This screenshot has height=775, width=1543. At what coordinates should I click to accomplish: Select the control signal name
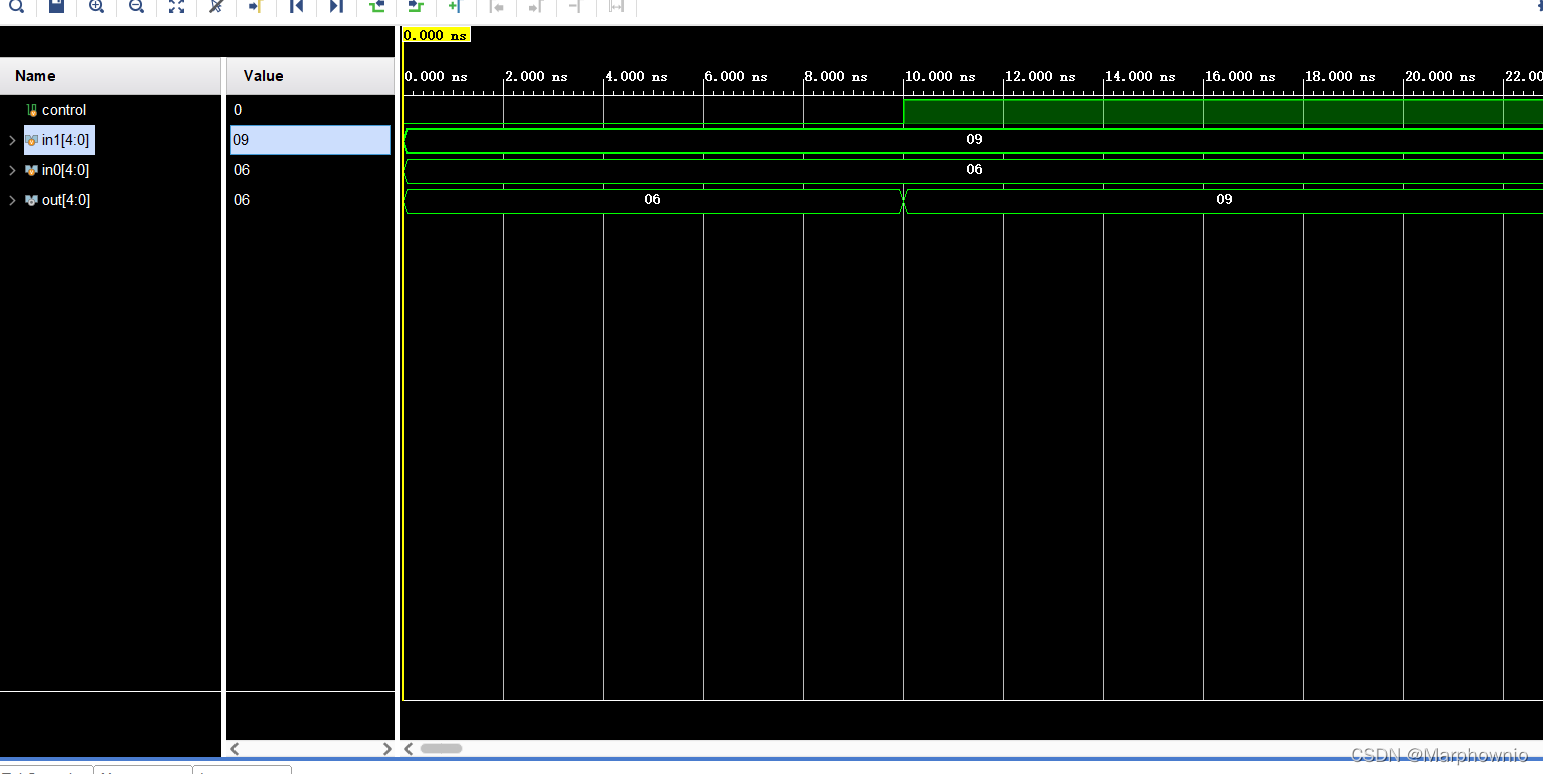64,110
